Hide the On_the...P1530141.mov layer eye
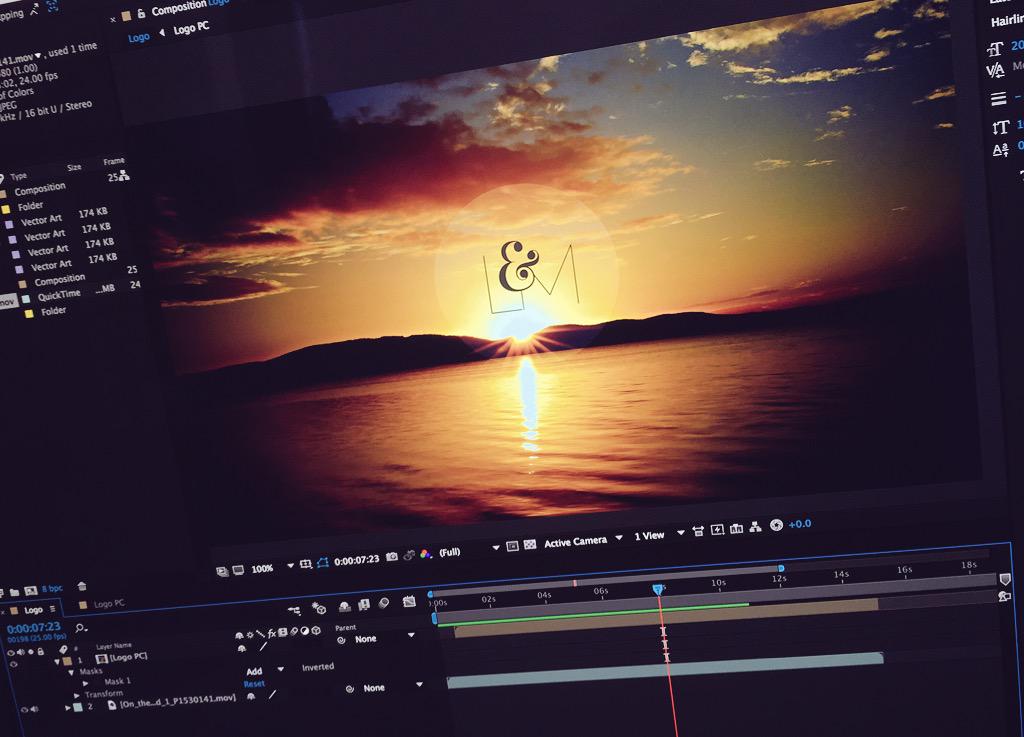The height and width of the screenshot is (737, 1024). (x=24, y=710)
